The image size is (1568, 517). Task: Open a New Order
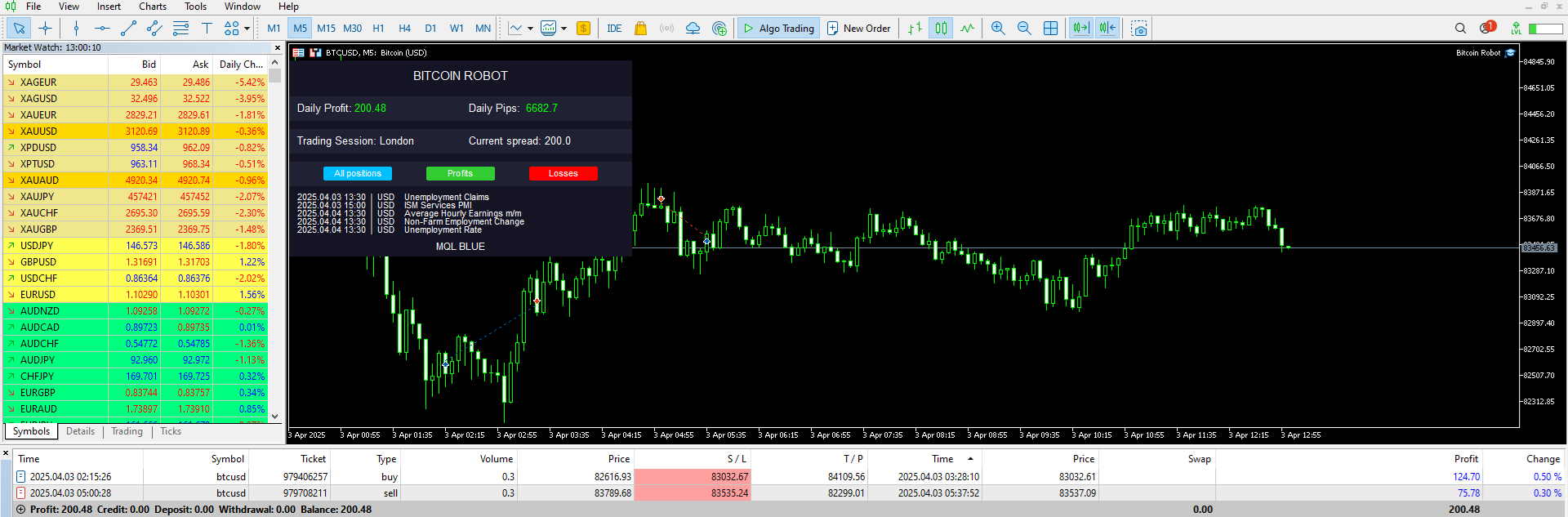(858, 29)
